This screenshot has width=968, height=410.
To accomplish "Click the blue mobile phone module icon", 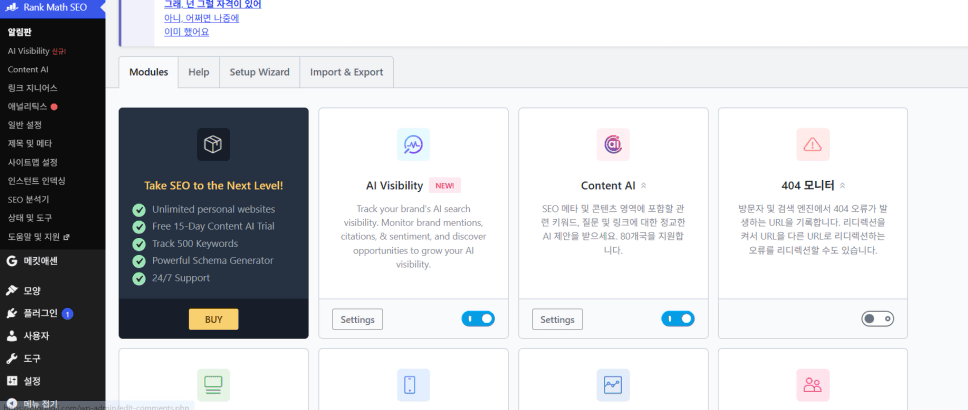I will click(413, 385).
